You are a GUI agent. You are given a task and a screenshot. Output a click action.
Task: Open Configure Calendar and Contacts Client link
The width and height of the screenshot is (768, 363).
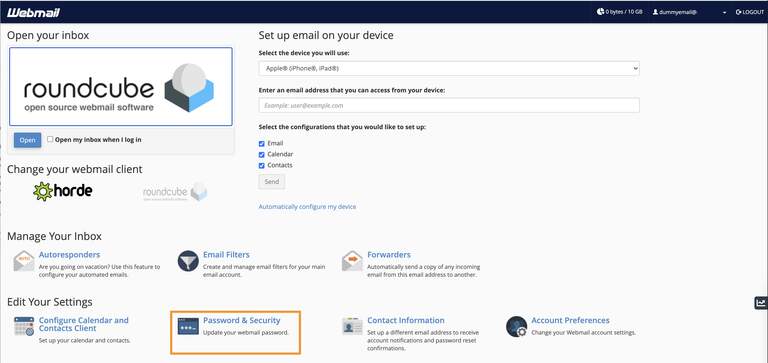tap(84, 324)
